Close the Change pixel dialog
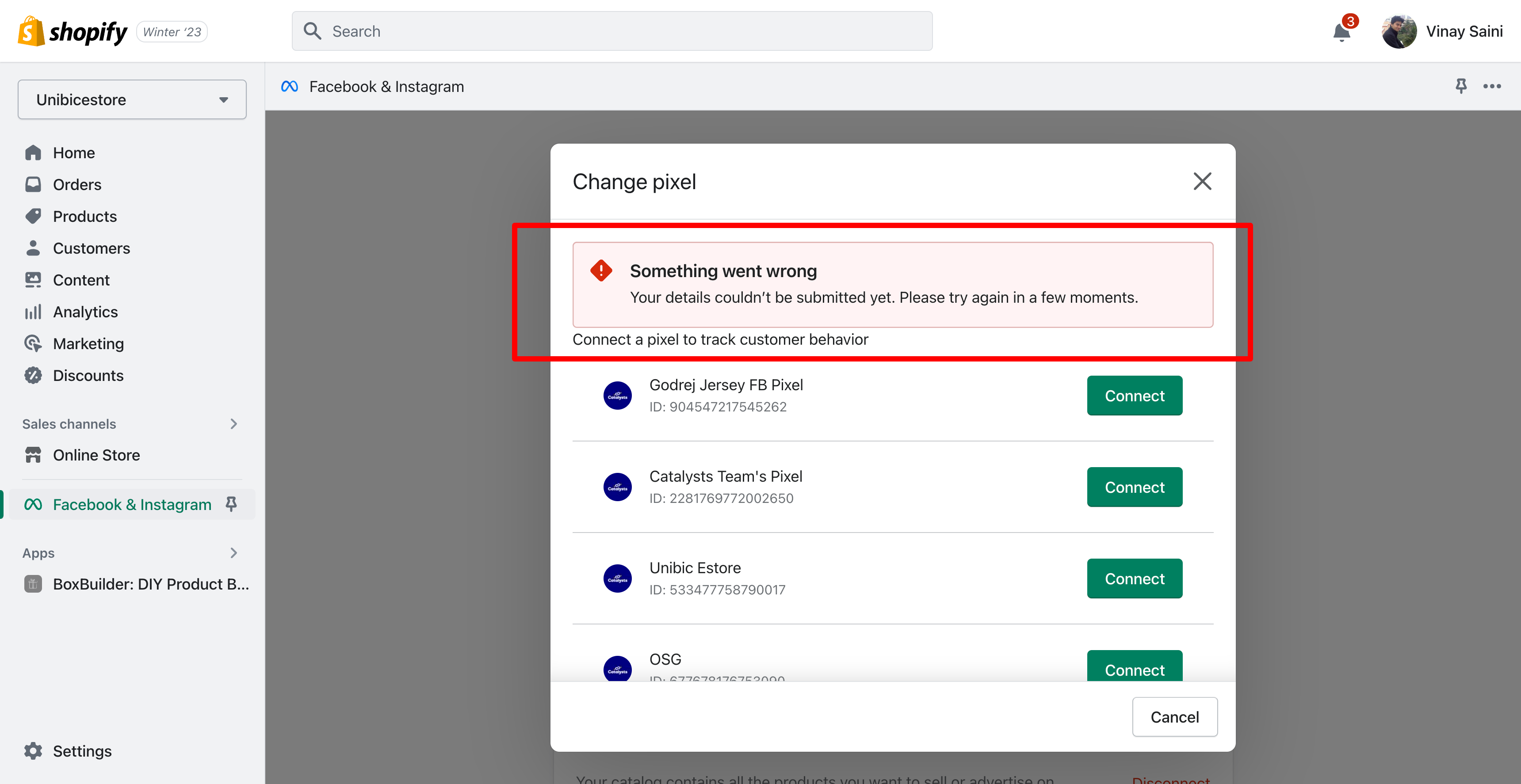The image size is (1521, 784). click(1202, 181)
